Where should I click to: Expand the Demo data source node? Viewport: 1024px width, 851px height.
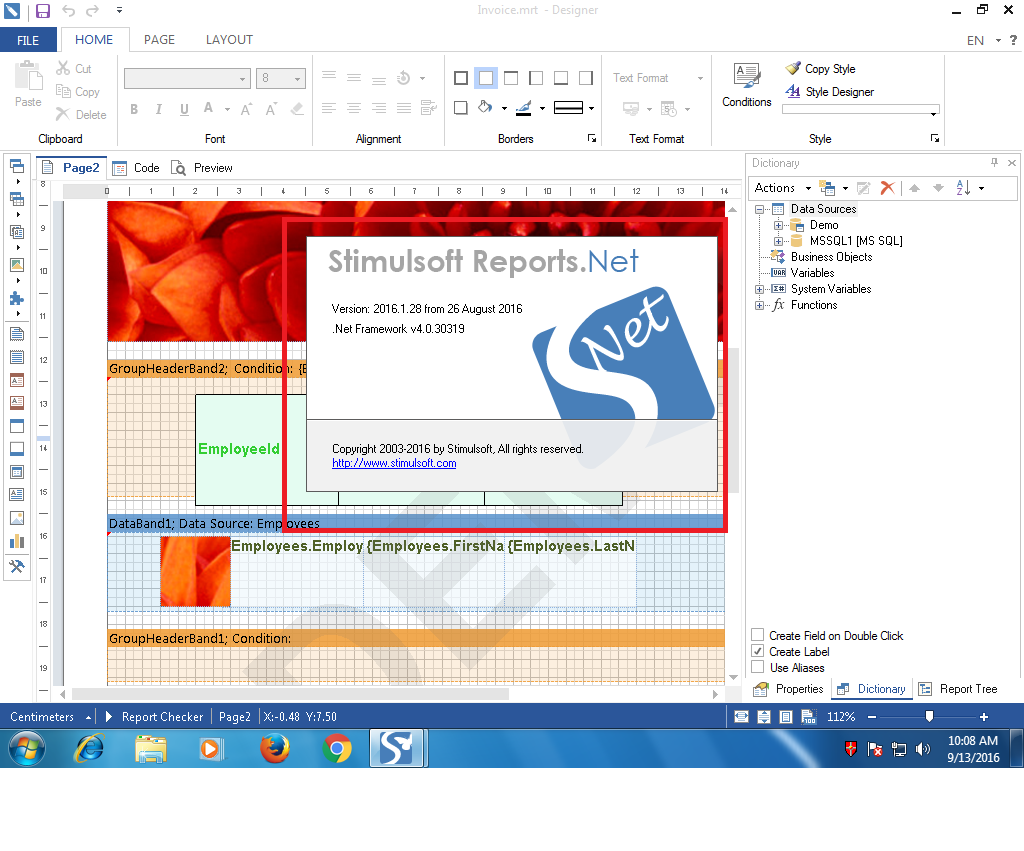778,225
